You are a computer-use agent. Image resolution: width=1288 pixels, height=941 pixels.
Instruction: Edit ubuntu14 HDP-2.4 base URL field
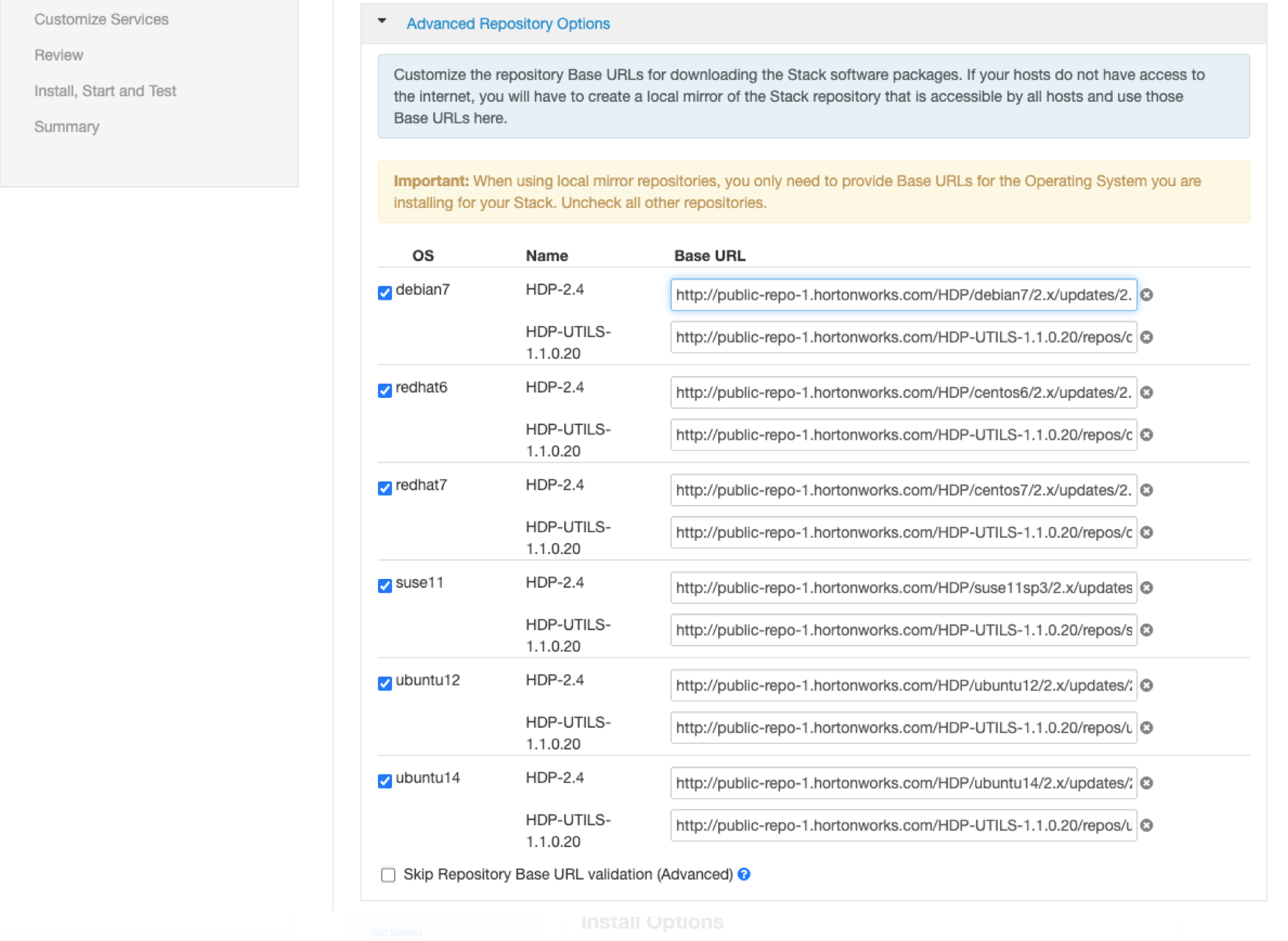click(x=903, y=783)
